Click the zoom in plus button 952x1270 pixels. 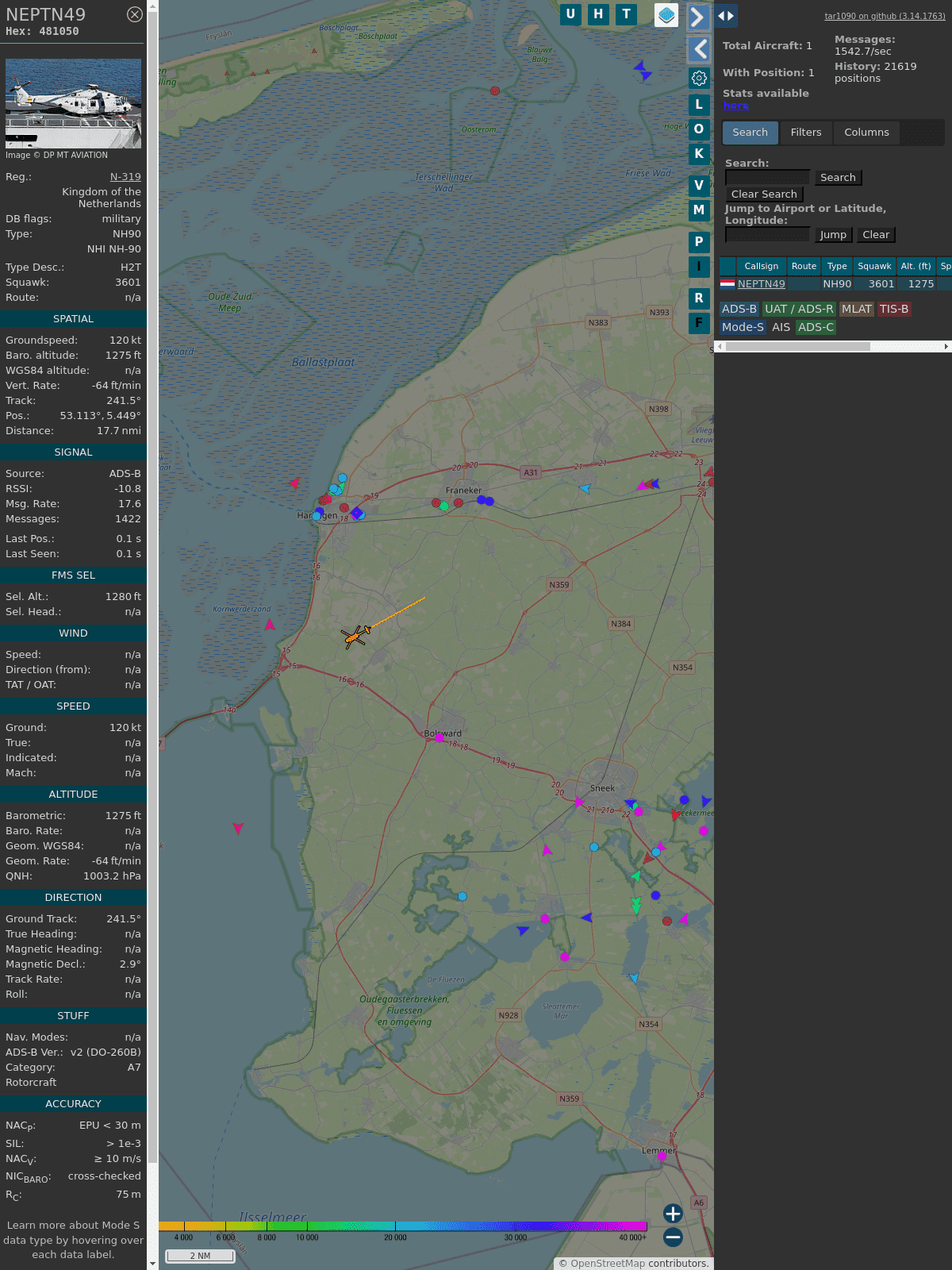click(x=673, y=1214)
